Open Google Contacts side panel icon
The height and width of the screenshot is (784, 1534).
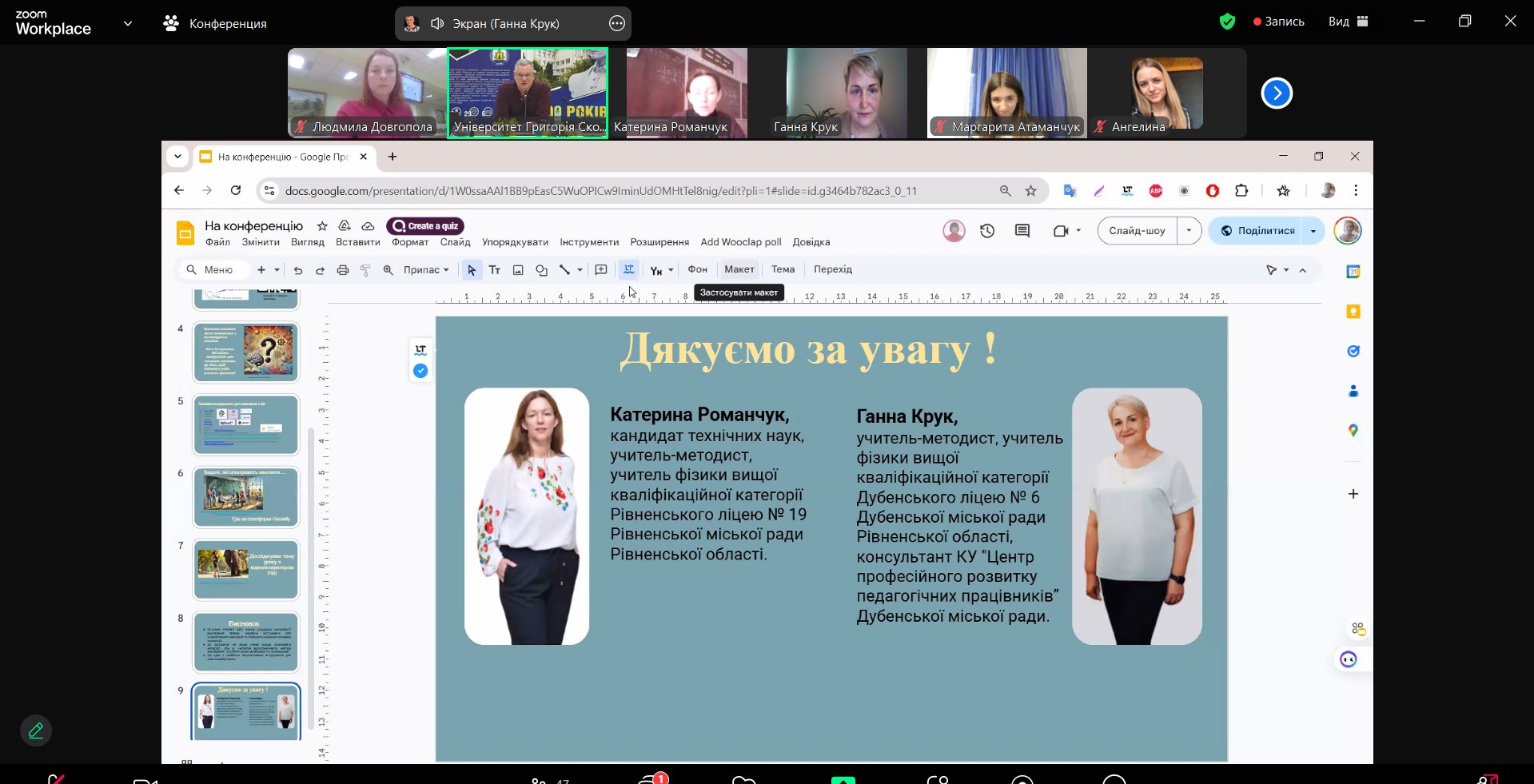coord(1353,391)
